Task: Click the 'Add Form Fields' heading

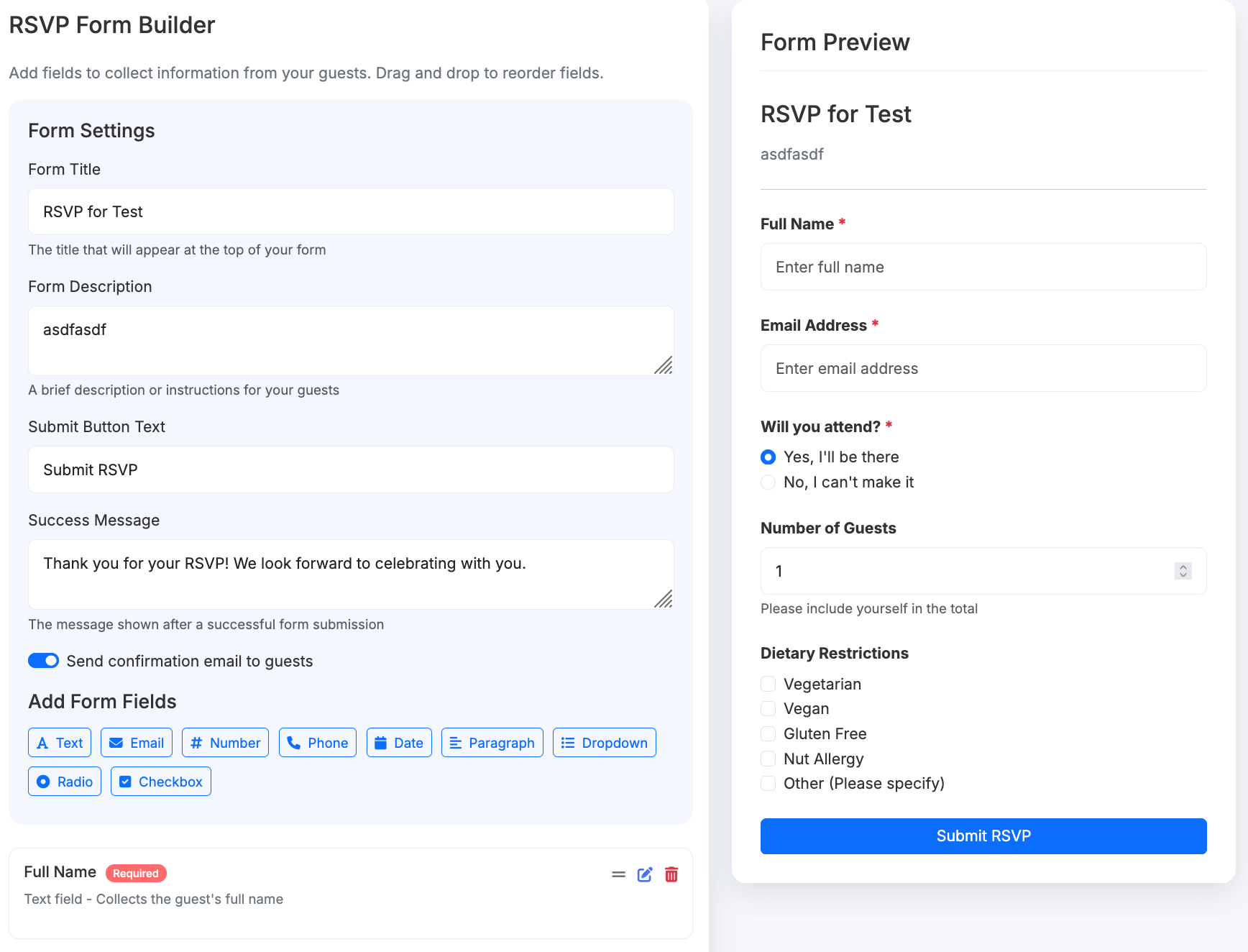Action: [x=102, y=702]
